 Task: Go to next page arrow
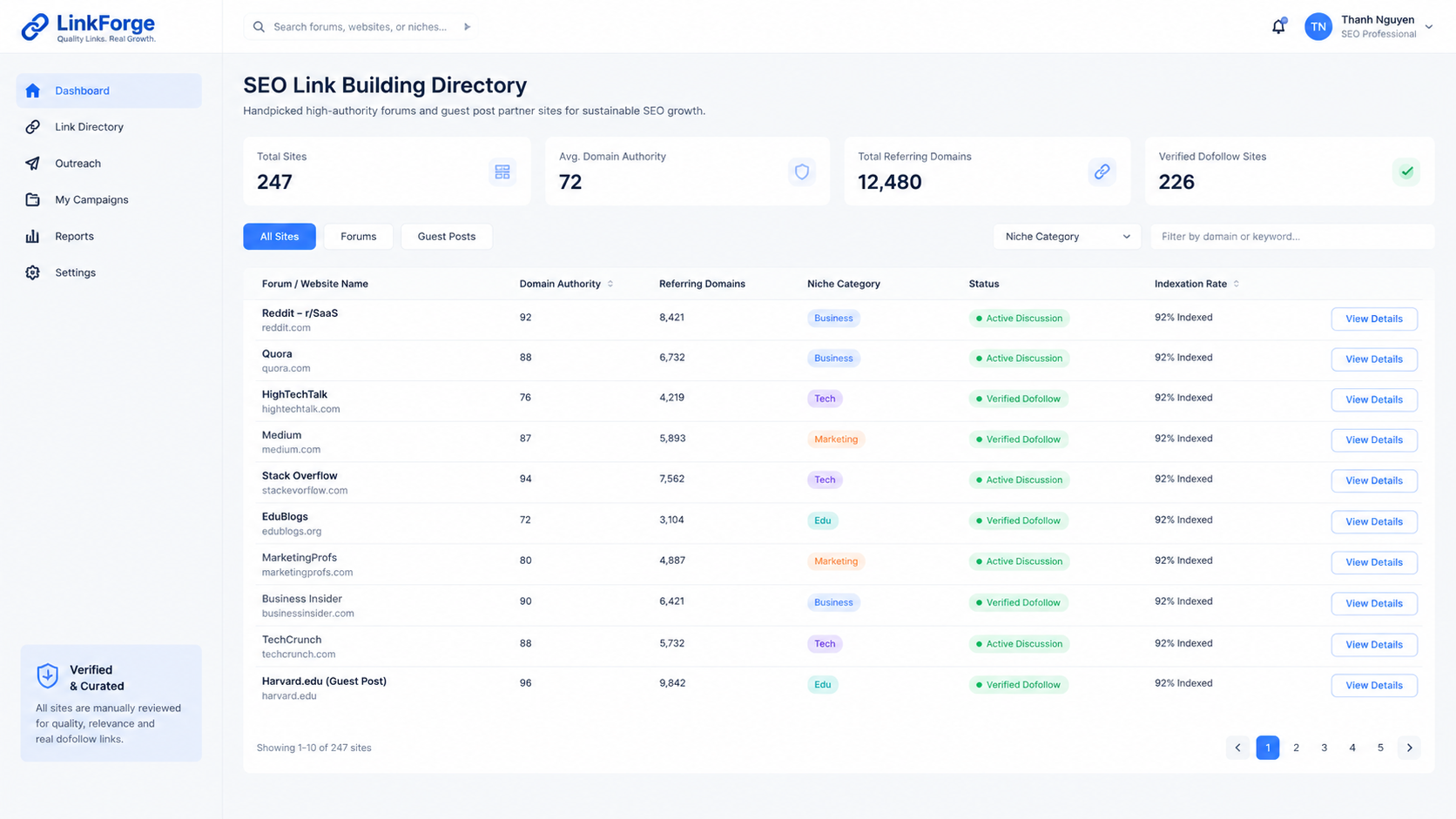coord(1410,748)
